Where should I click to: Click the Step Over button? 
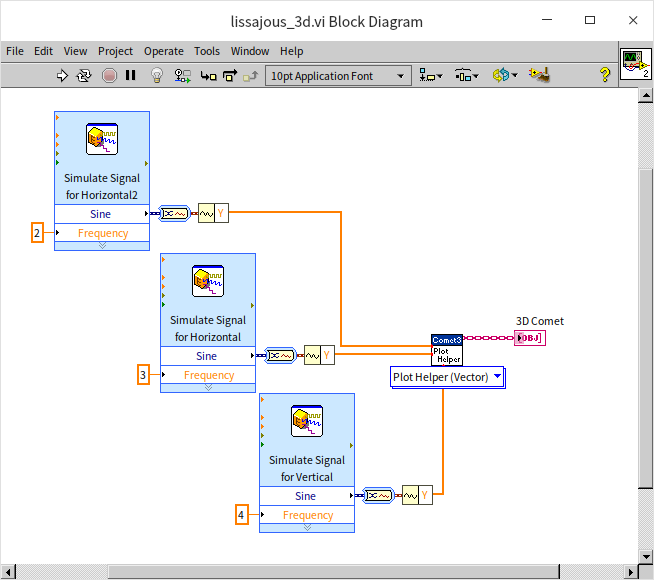(229, 75)
